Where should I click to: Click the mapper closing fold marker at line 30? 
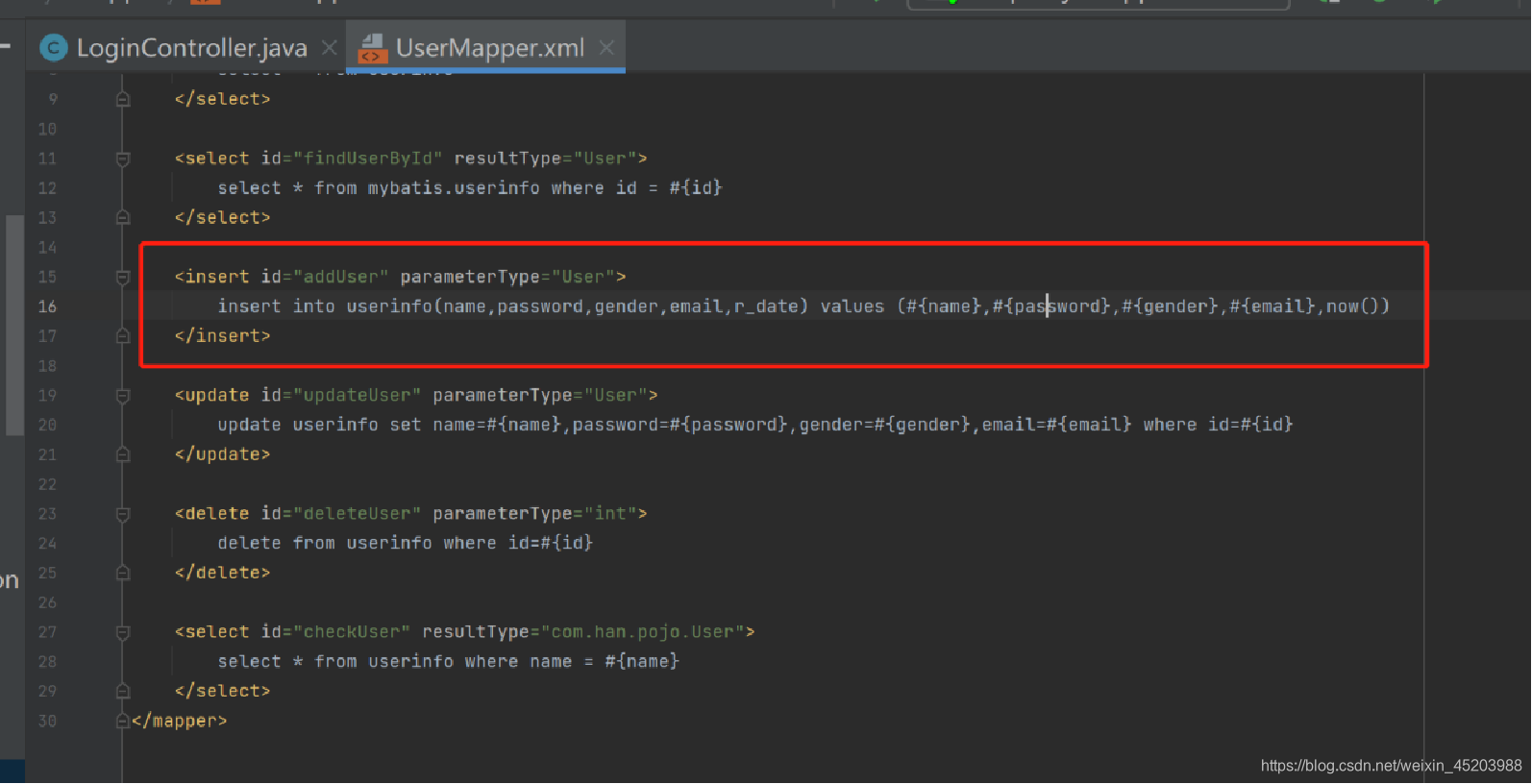(x=123, y=721)
